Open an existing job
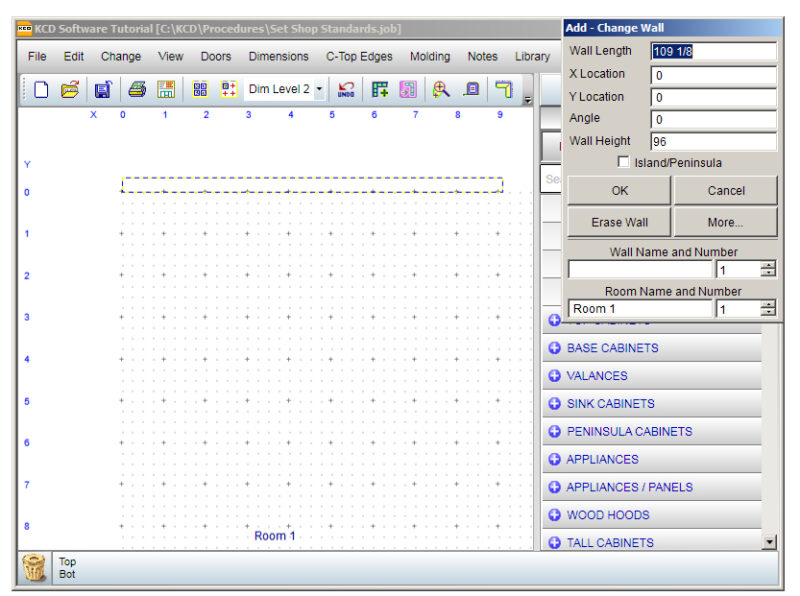The width and height of the screenshot is (800, 596). click(70, 89)
